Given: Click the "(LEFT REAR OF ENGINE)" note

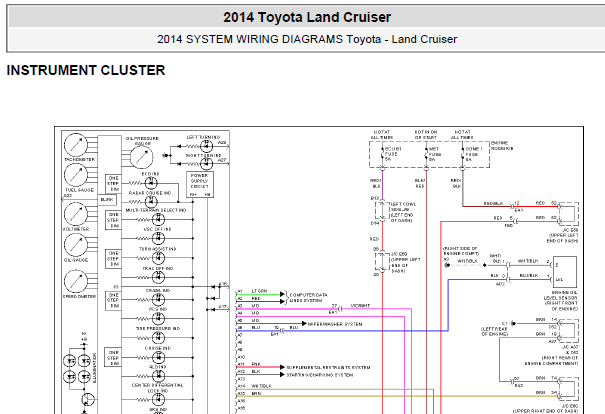Looking at the screenshot, I should click(x=494, y=331).
